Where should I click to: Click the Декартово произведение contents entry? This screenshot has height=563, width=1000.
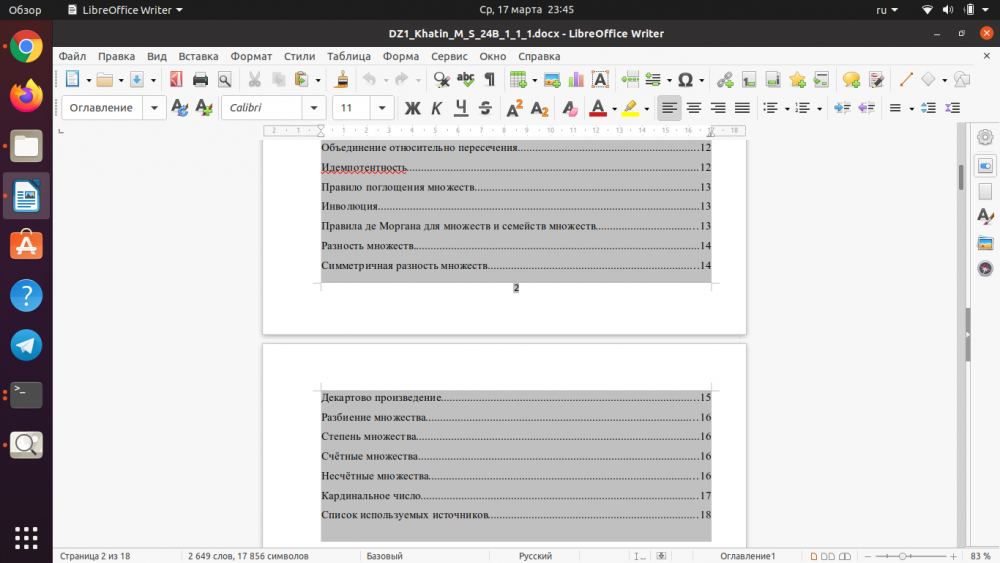click(381, 398)
